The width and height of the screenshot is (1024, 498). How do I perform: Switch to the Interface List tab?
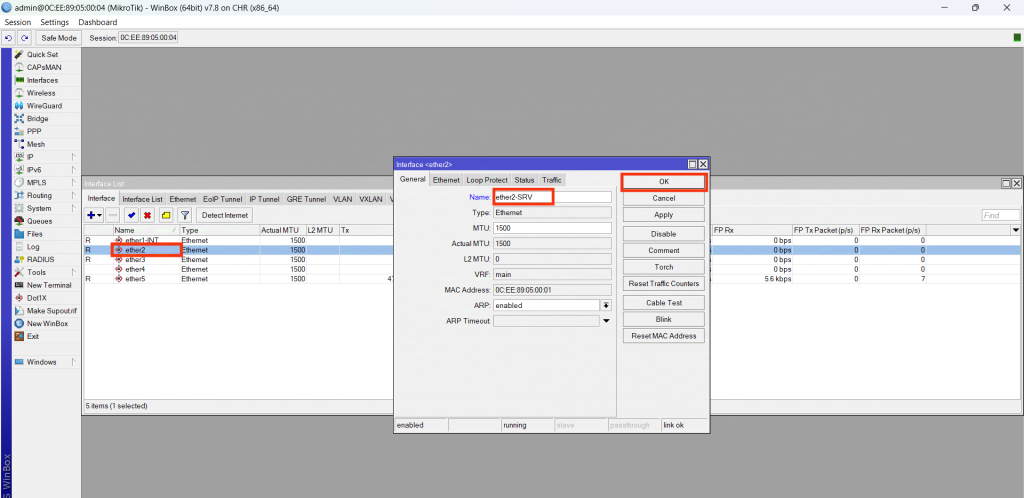coord(142,199)
